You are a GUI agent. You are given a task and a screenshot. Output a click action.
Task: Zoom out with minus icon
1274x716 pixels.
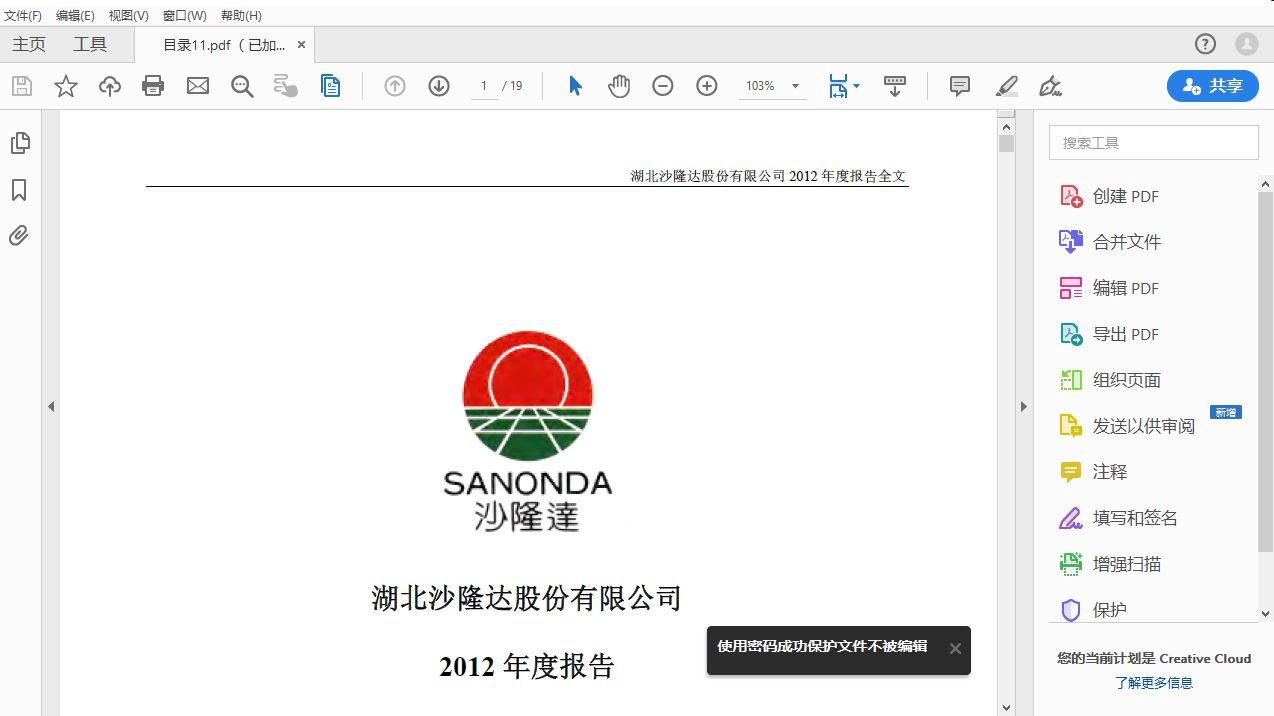click(663, 86)
